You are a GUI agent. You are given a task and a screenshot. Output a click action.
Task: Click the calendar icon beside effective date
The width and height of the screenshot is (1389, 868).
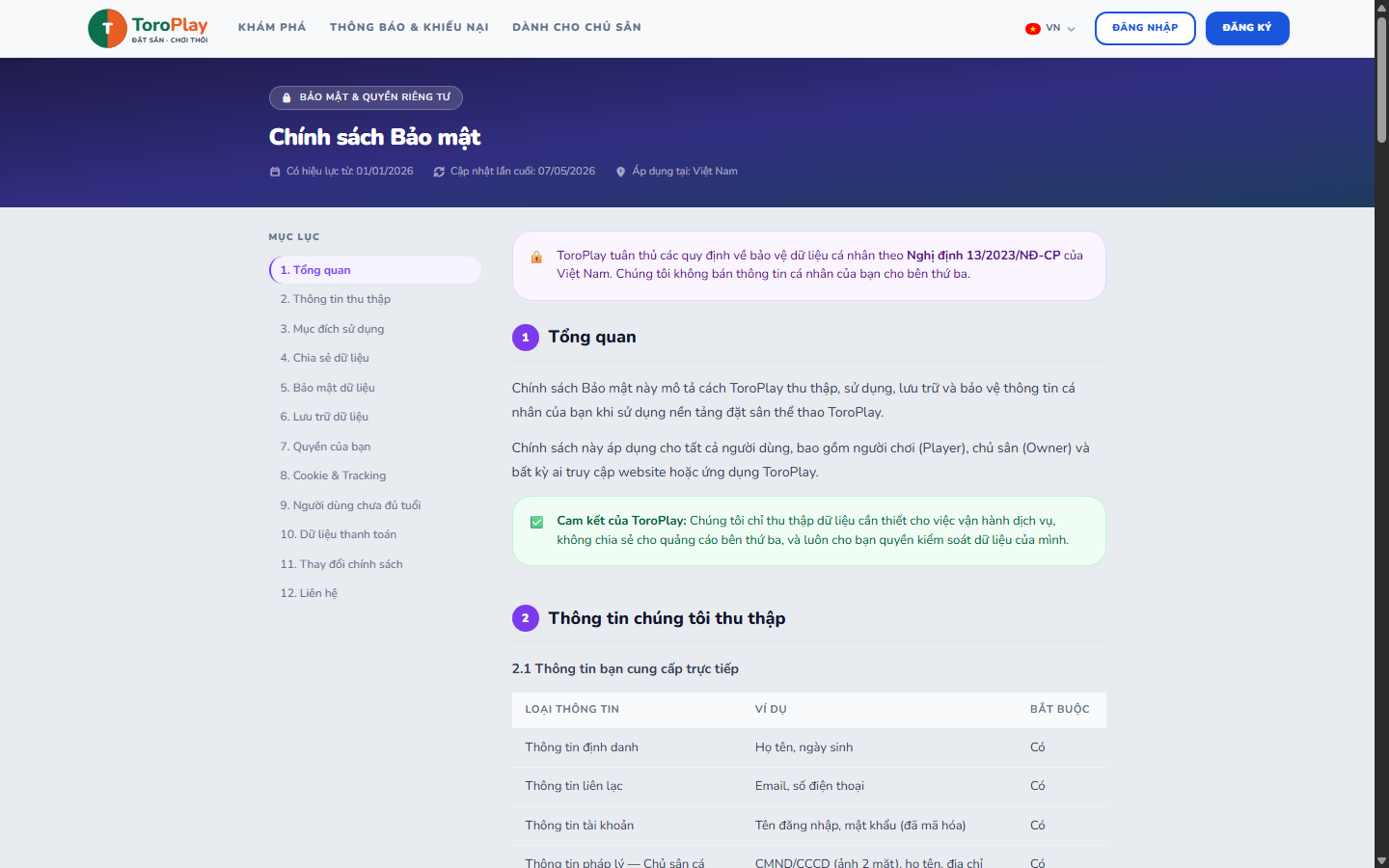click(275, 172)
